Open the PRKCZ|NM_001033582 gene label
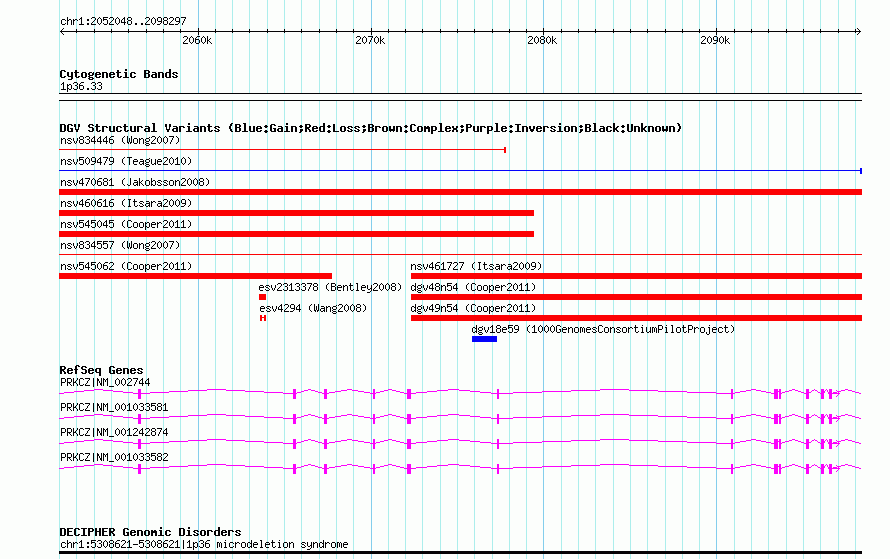Screen dimensions: 890x559 tap(114, 457)
